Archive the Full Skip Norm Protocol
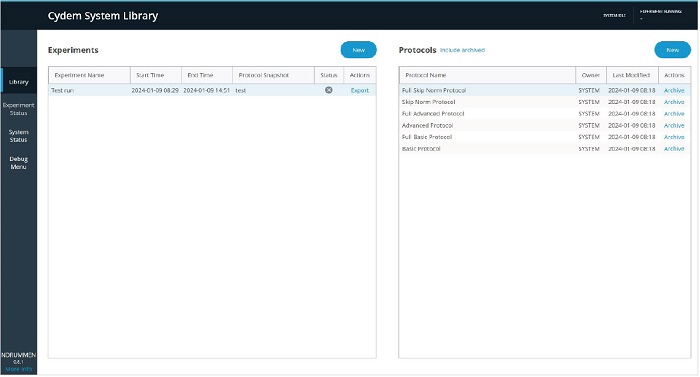Image resolution: width=700 pixels, height=377 pixels. pyautogui.click(x=674, y=90)
